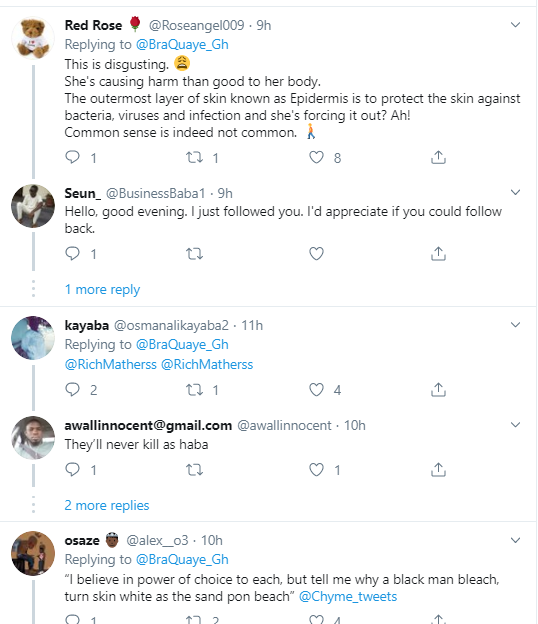Open Red Rose's teddy bear avatar

33,38
